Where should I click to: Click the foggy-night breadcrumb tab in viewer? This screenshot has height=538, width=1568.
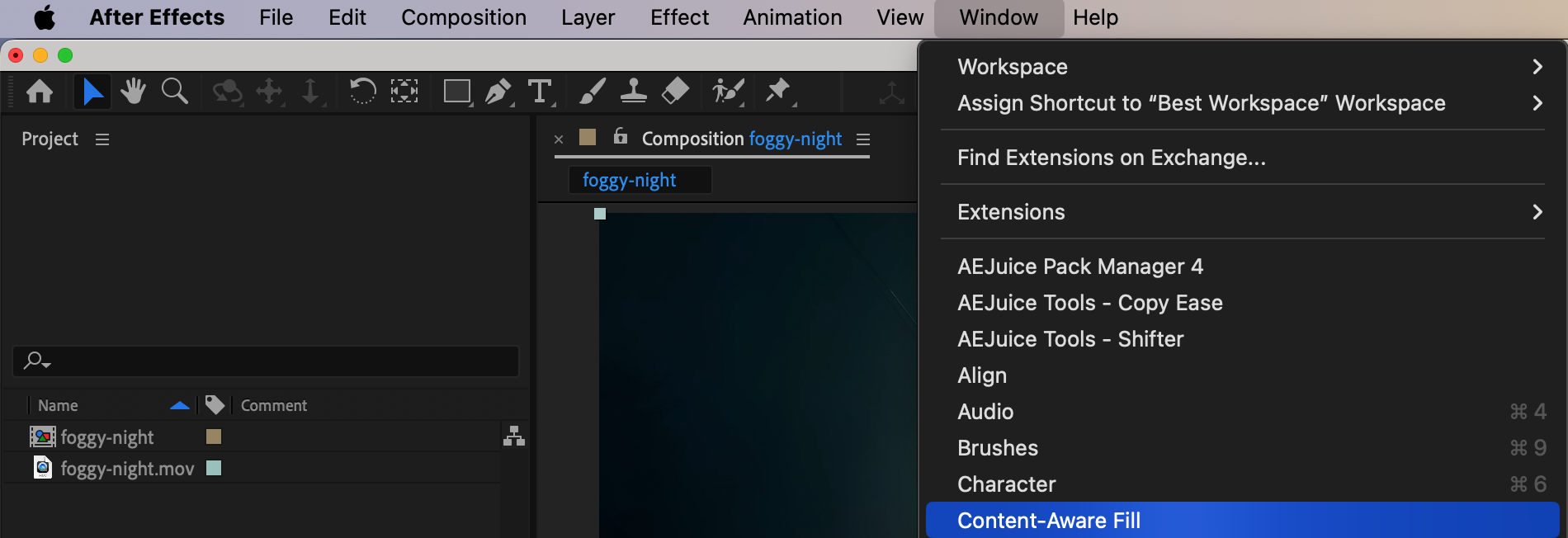pyautogui.click(x=640, y=180)
